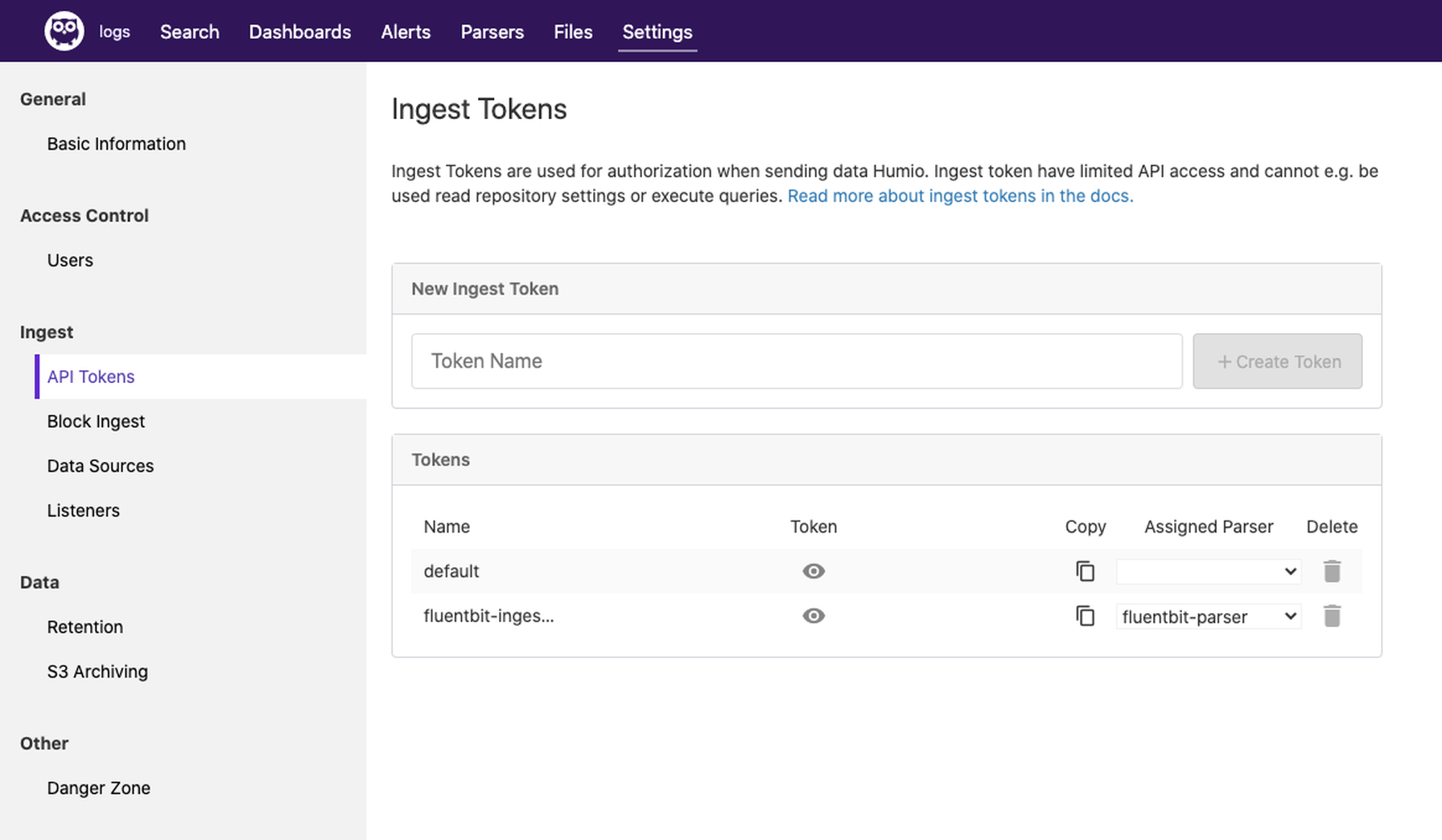
Task: Open Basic Information settings
Action: pos(117,143)
